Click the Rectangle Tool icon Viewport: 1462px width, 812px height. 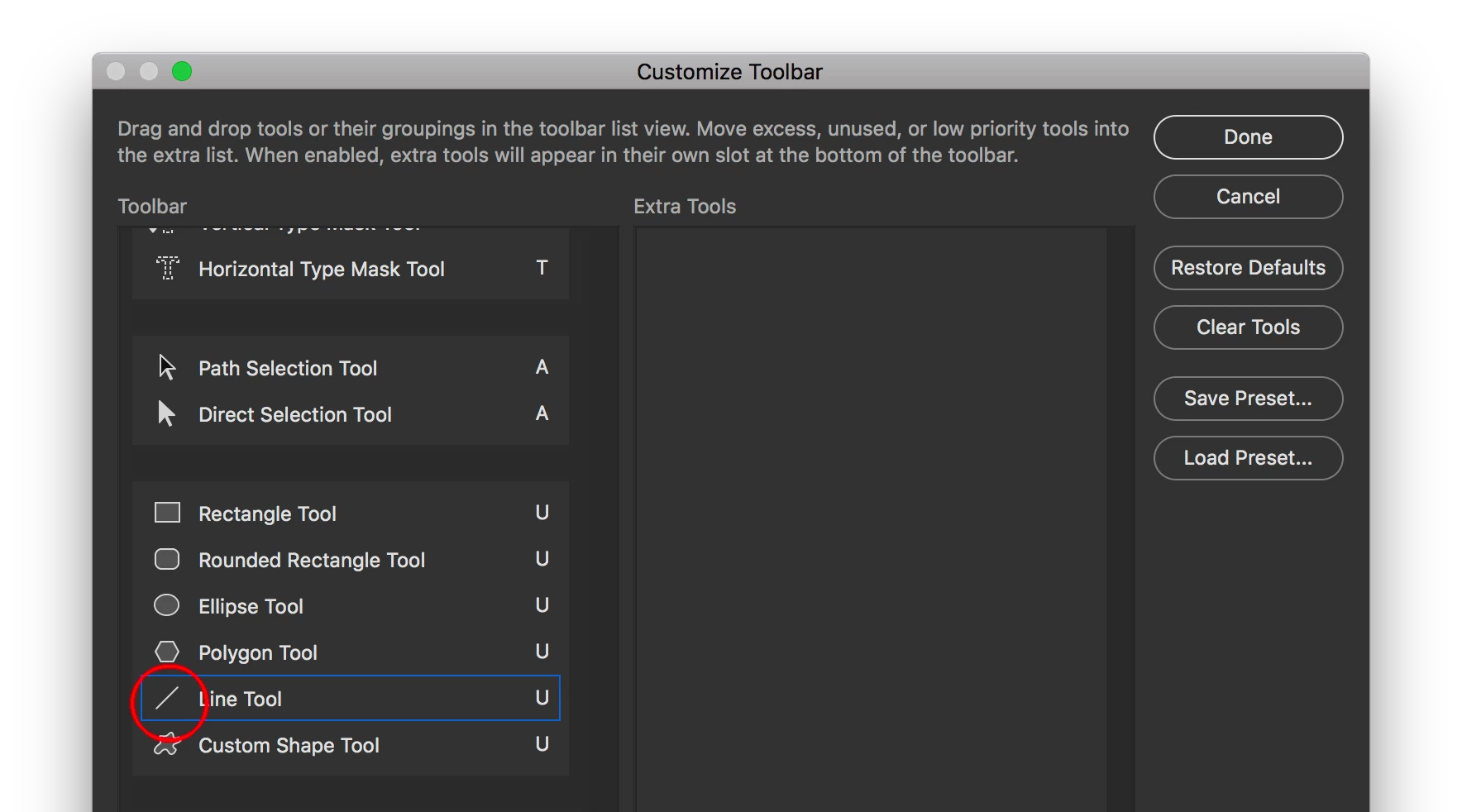tap(167, 513)
